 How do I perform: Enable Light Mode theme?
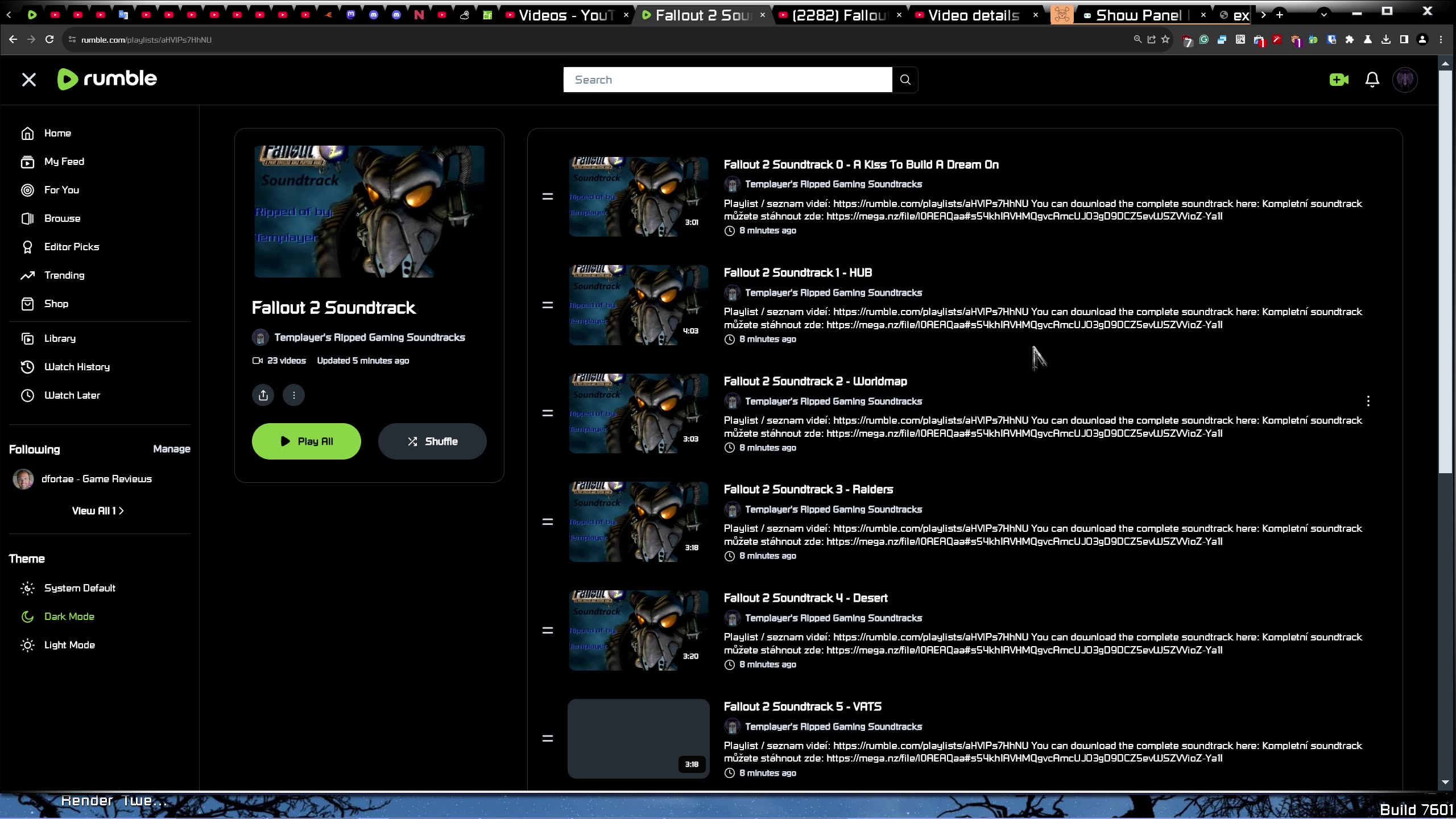[x=69, y=644]
